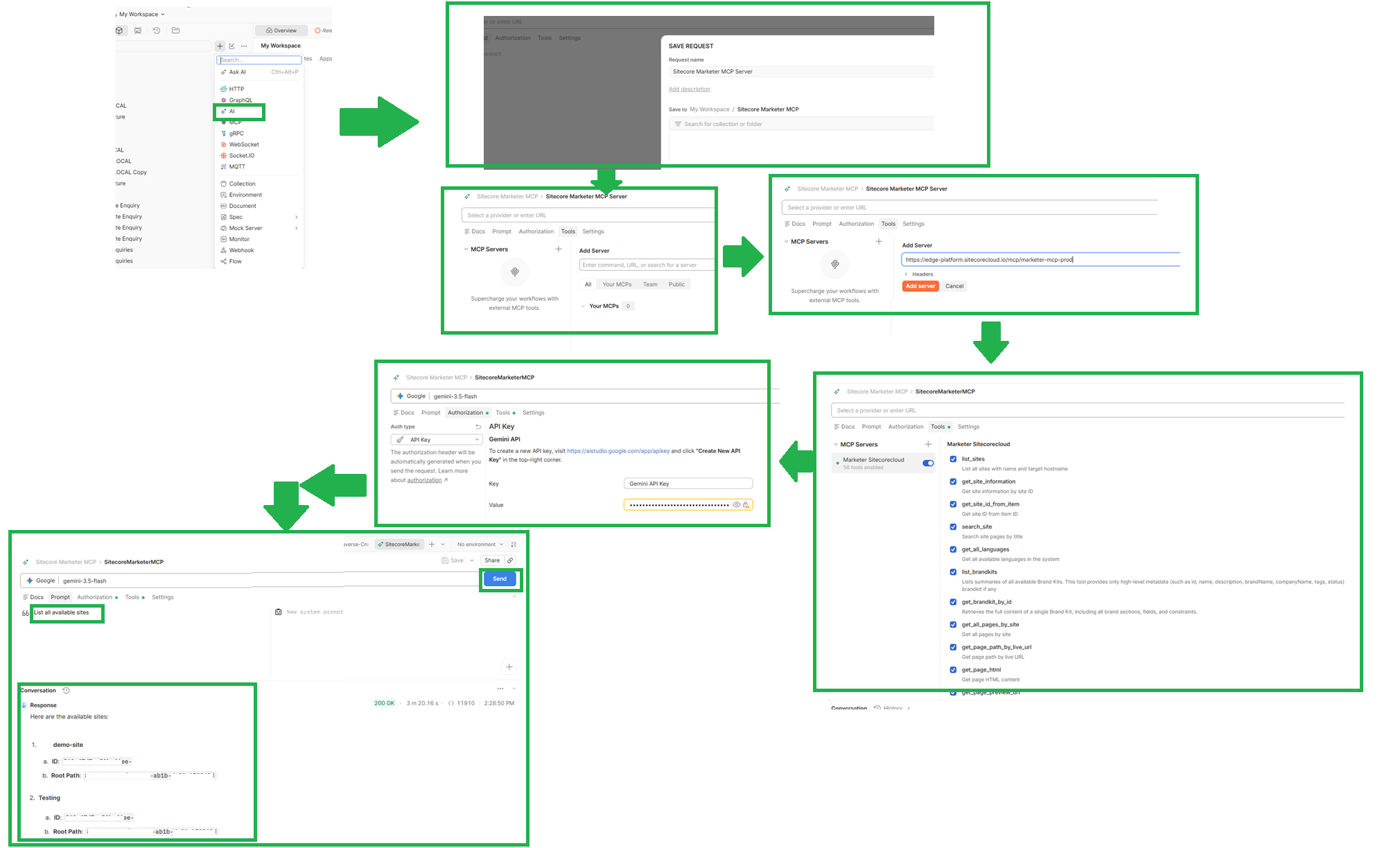
Task: Focus the Search for collection or folder field
Action: click(801, 125)
